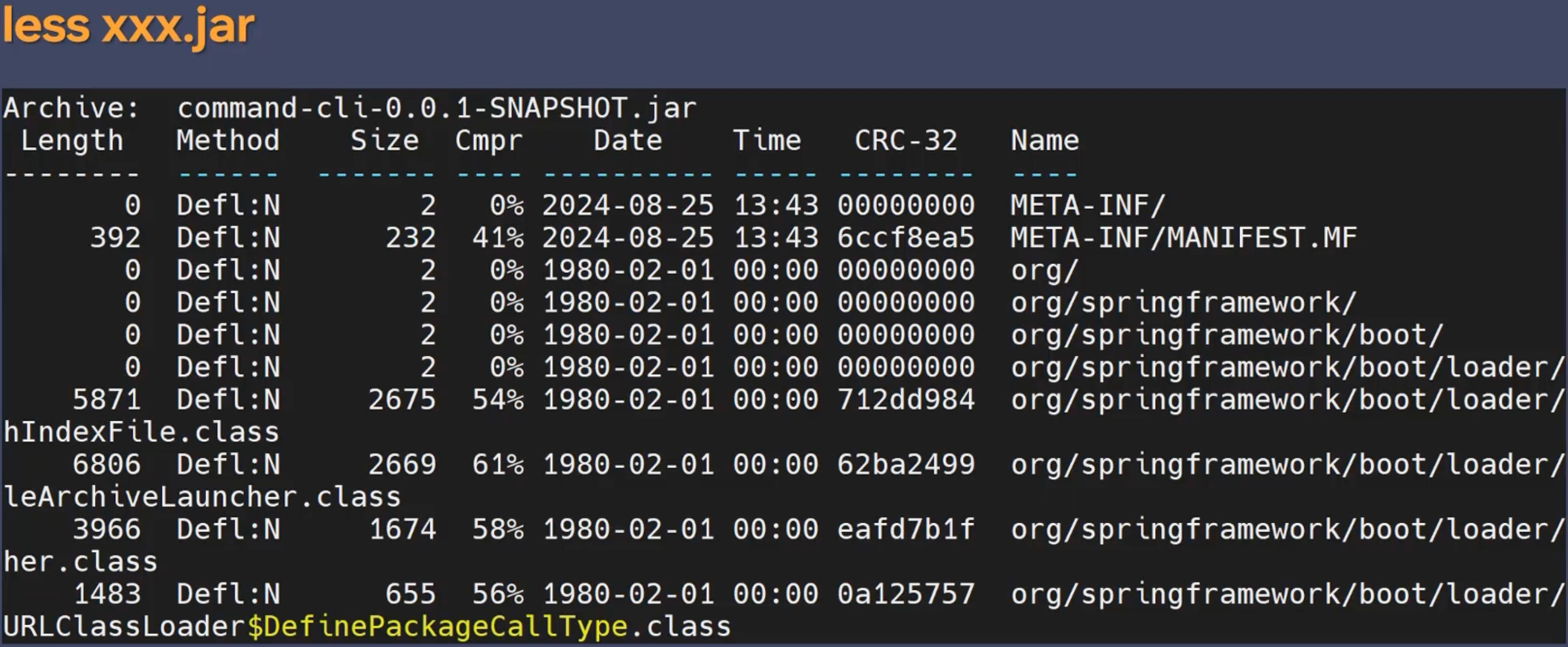1568x647 pixels.
Task: Click the Size column header
Action: (x=384, y=141)
